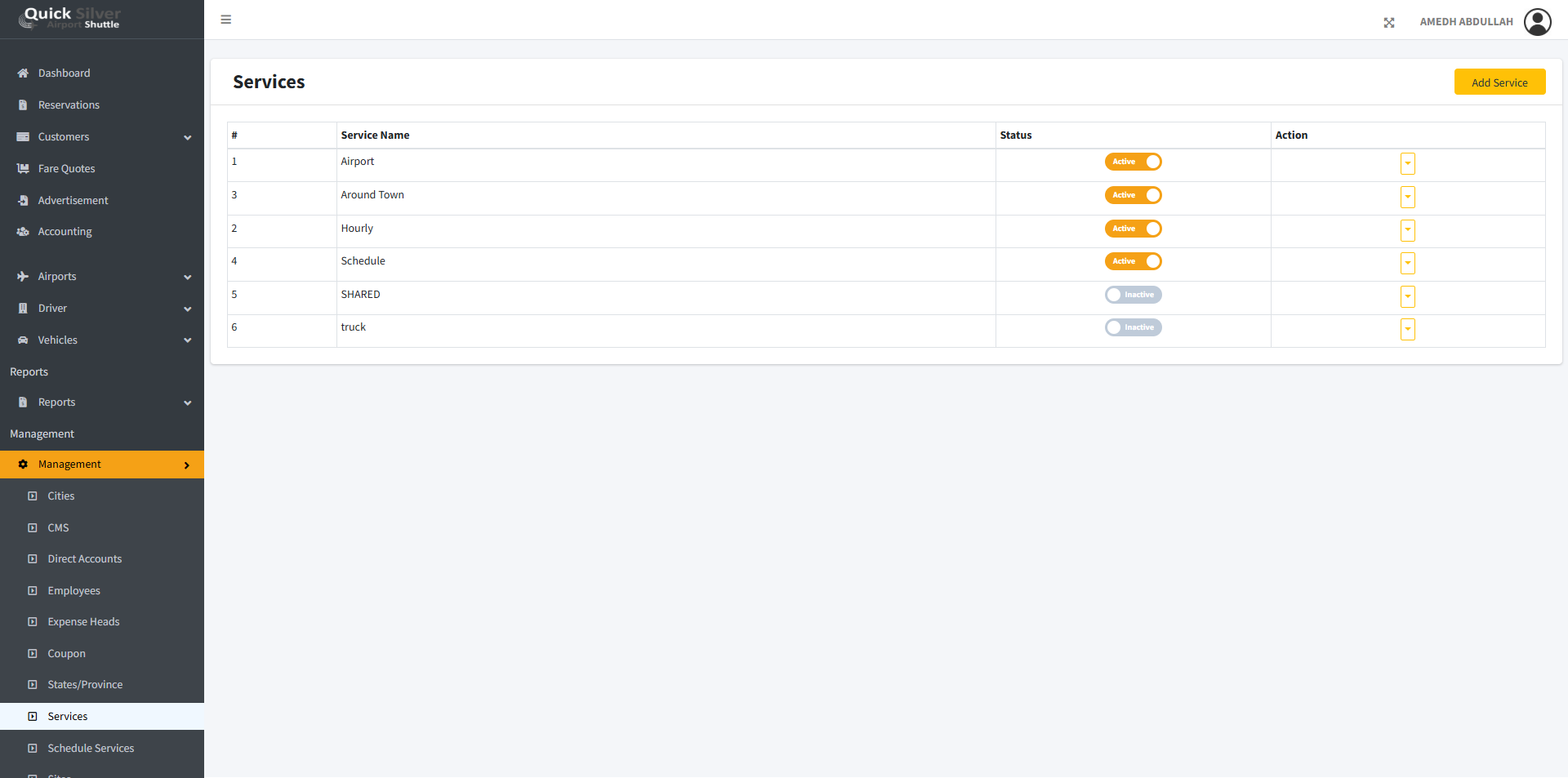Enable the SHARED service status toggle
Viewport: 1568px width, 778px height.
click(1133, 295)
